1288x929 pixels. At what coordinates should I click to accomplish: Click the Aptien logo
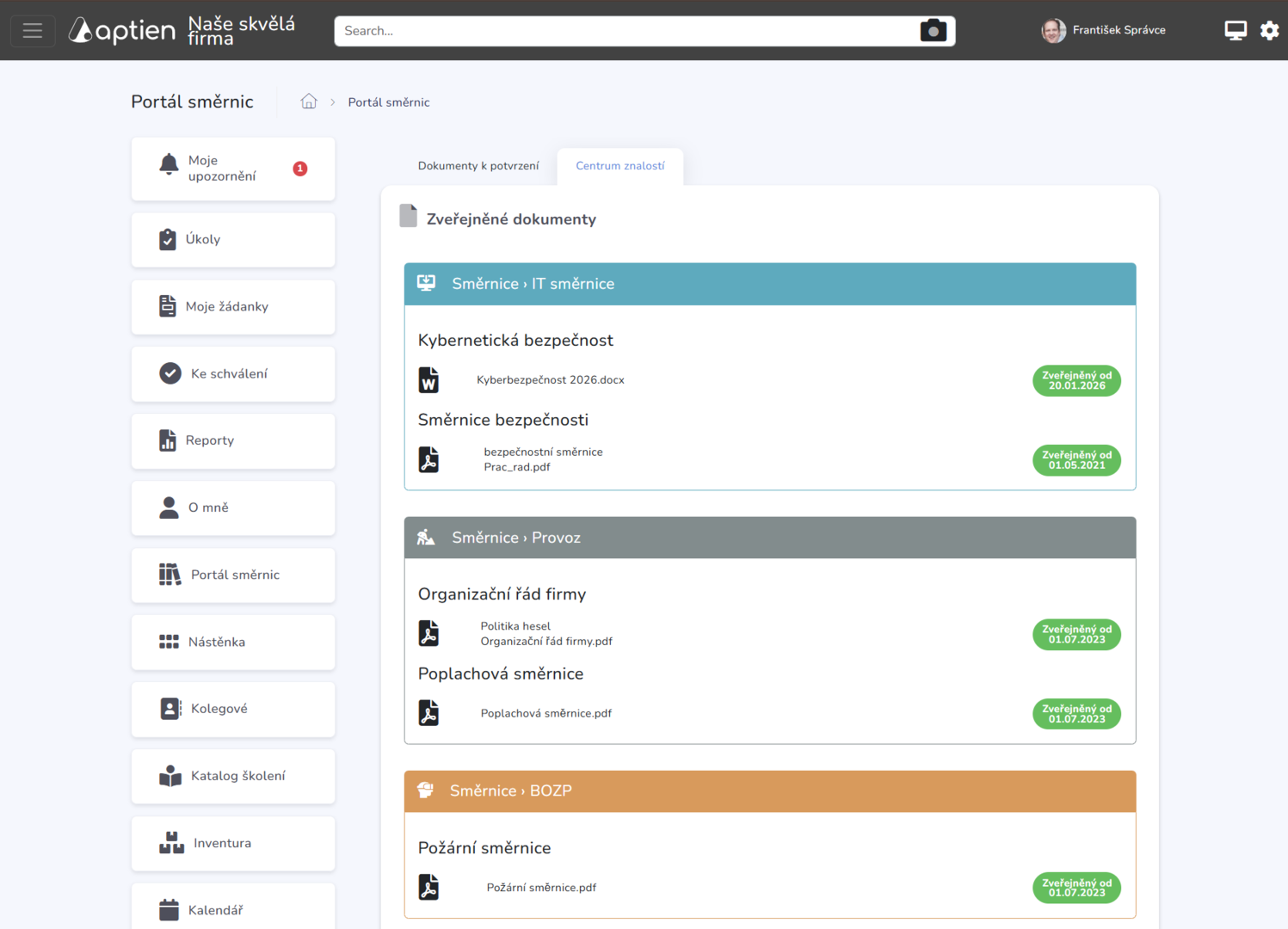[123, 31]
